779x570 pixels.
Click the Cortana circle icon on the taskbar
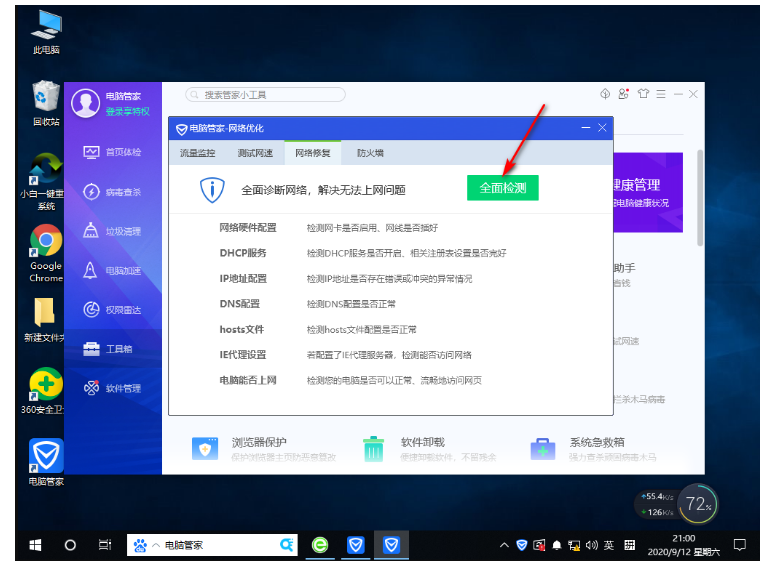(x=70, y=545)
